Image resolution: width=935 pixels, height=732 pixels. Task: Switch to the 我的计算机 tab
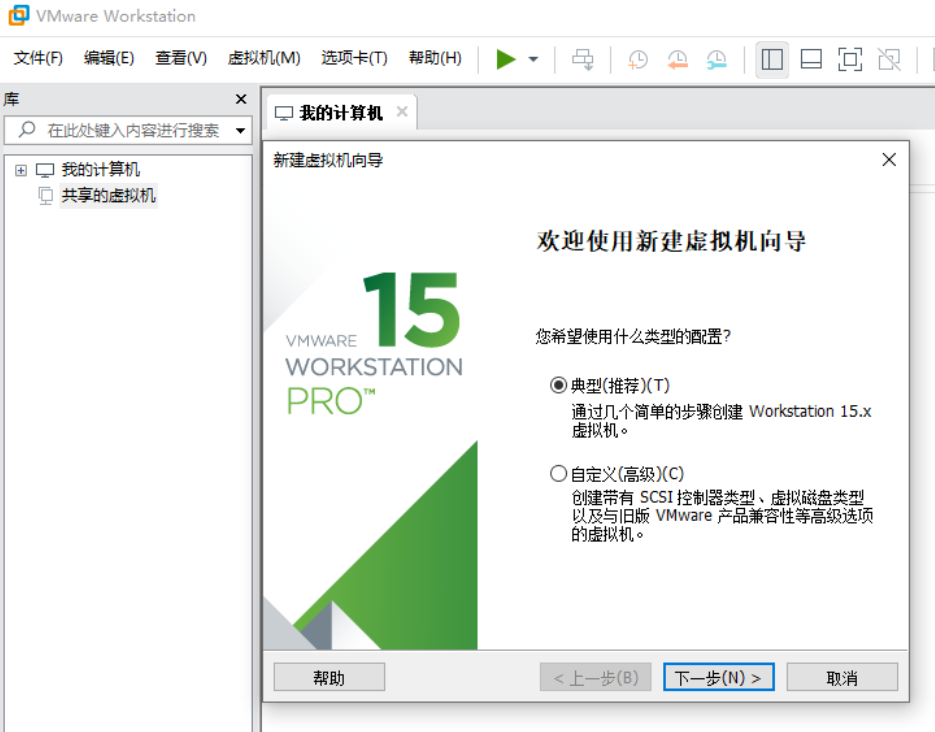[338, 111]
